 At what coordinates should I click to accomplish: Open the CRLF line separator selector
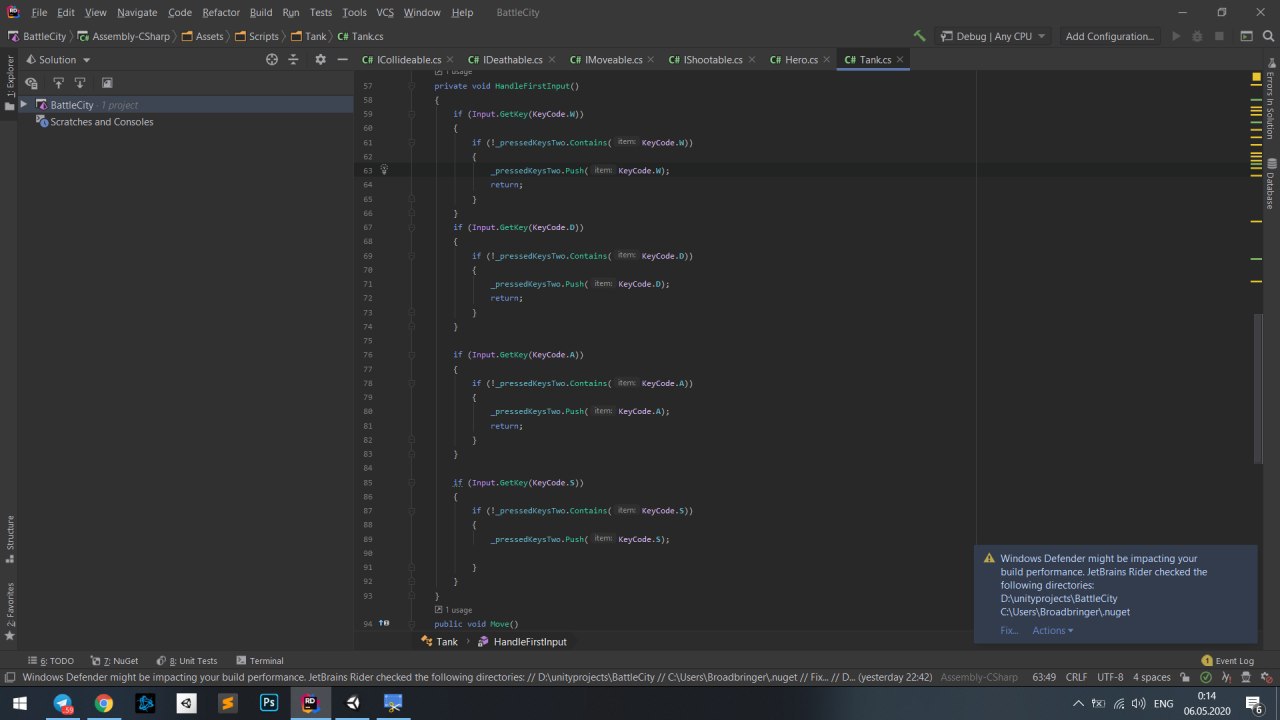(x=1076, y=677)
